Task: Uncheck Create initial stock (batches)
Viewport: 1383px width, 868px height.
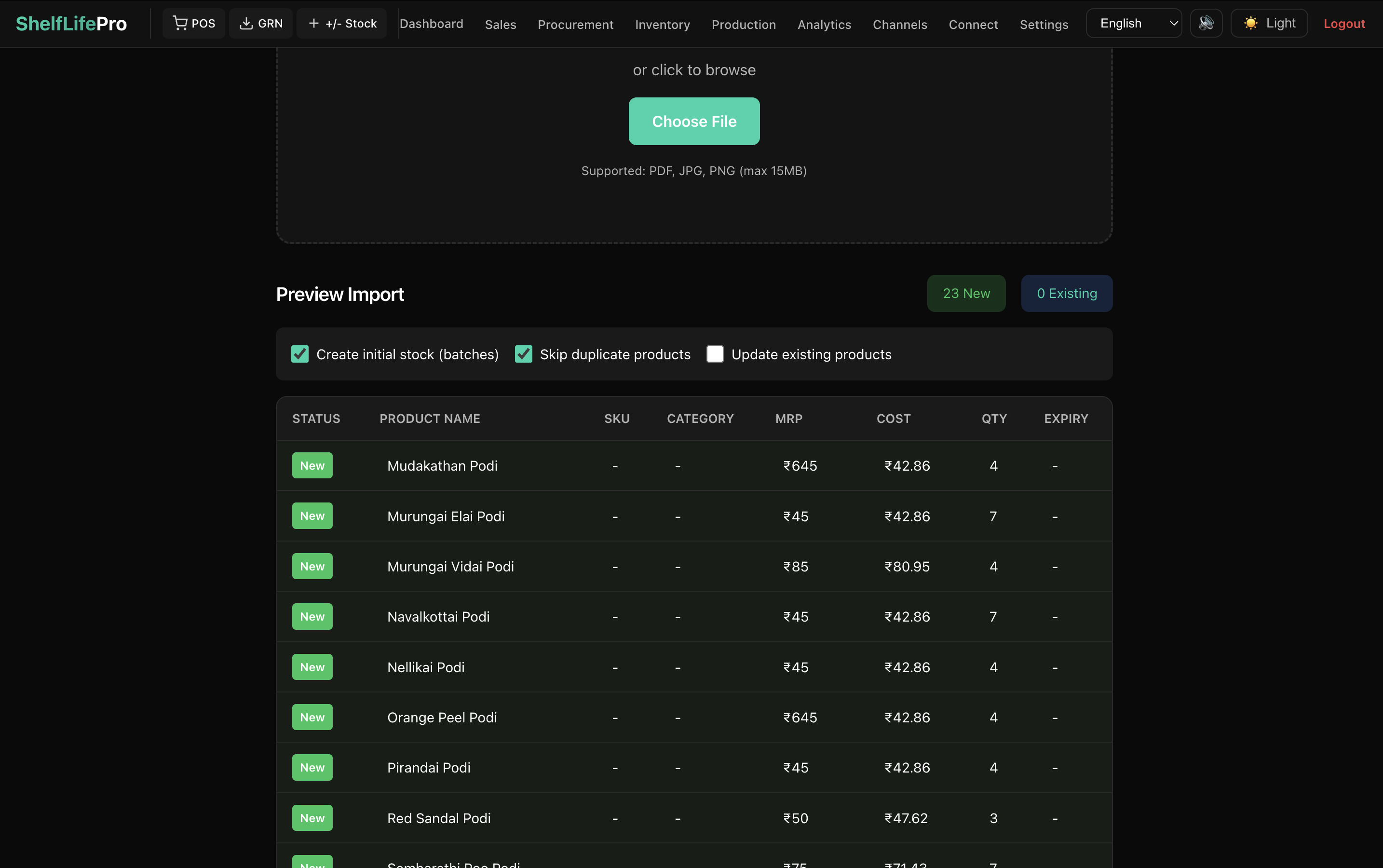Action: pos(299,354)
